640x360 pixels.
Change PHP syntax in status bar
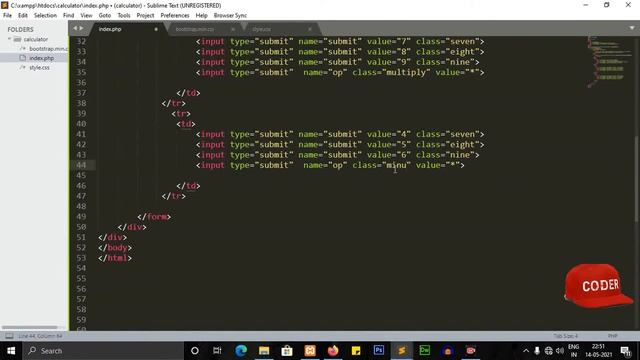pos(612,336)
